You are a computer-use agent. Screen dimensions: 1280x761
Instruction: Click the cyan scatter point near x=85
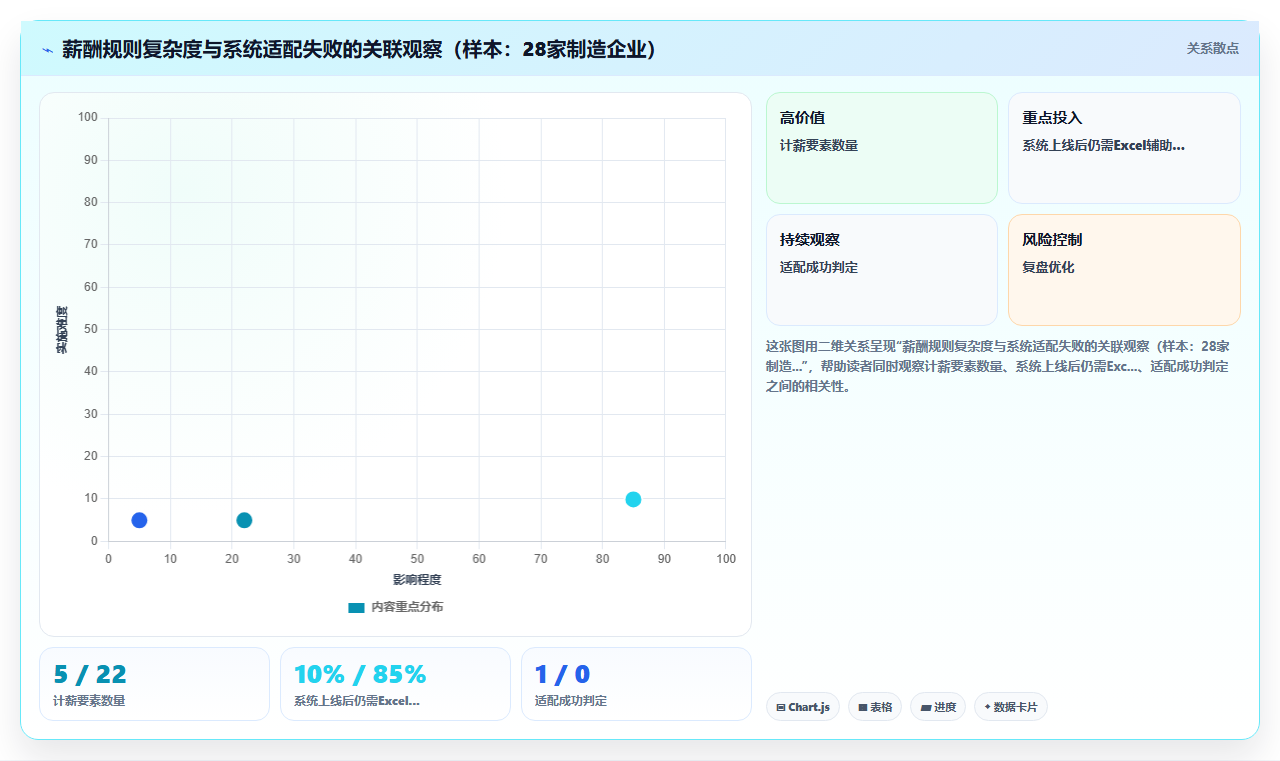coord(633,499)
